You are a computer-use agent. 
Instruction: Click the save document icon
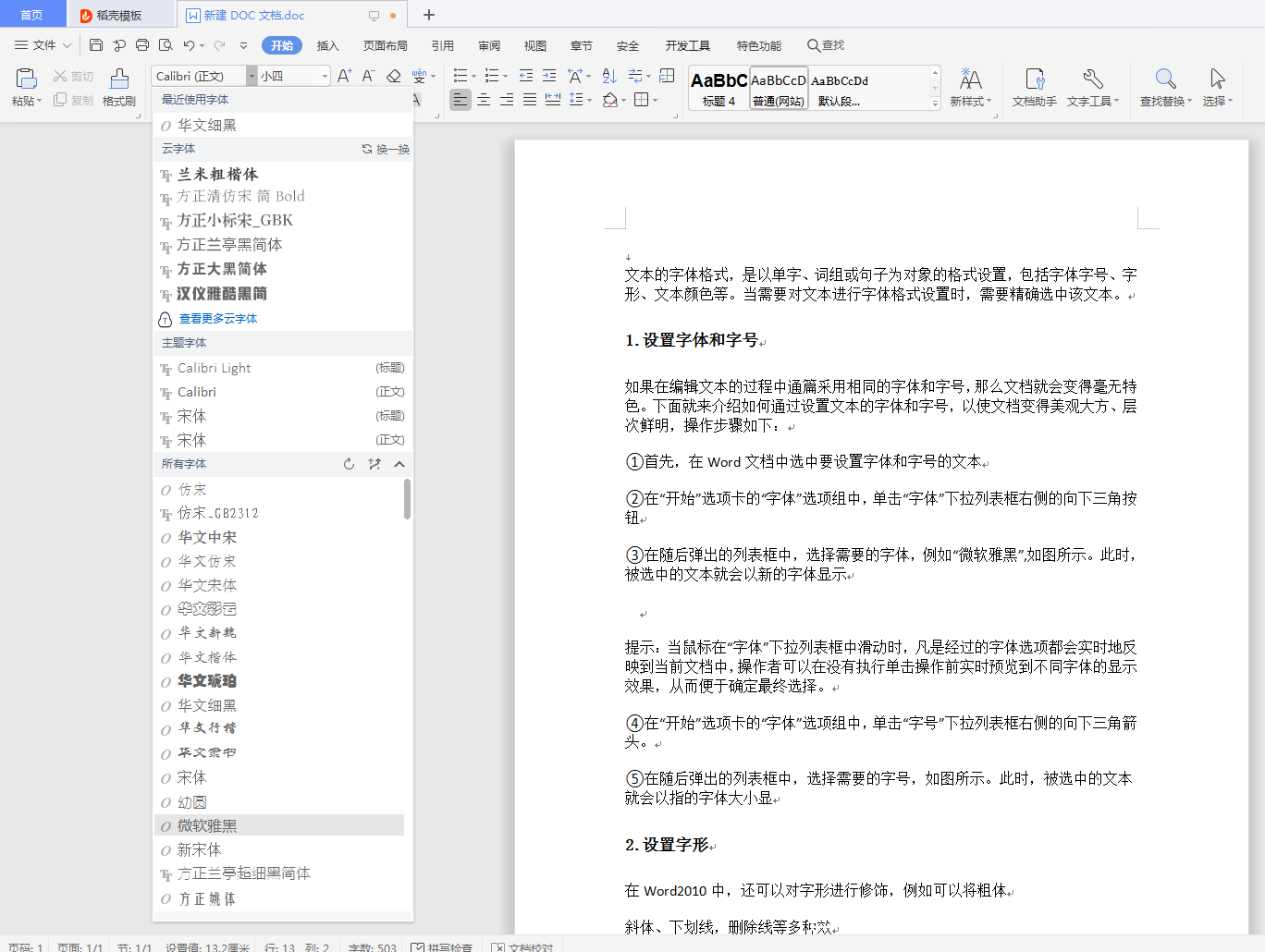[96, 45]
